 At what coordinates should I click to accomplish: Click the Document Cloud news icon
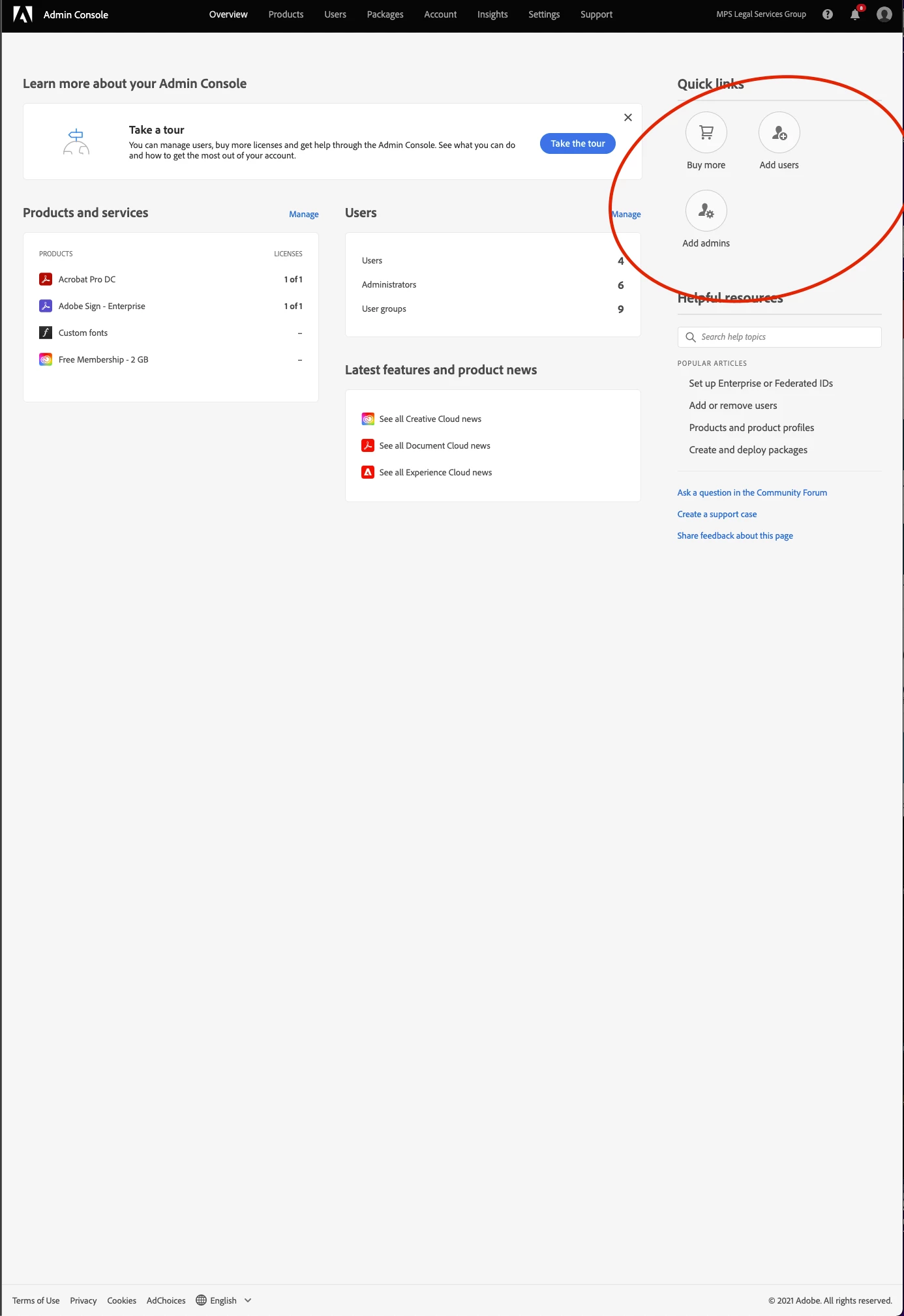coord(368,445)
